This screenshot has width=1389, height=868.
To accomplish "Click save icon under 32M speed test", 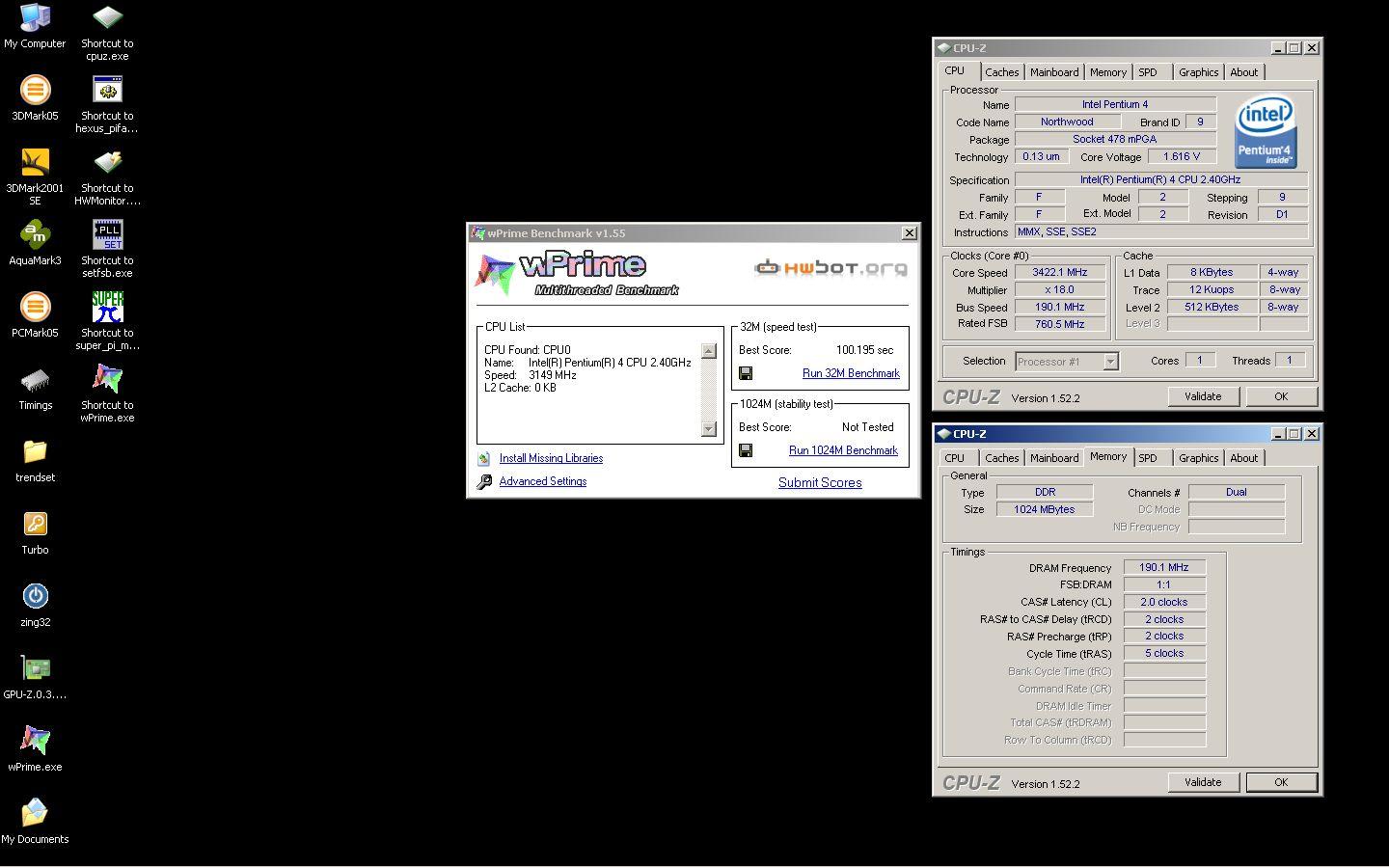I will (x=746, y=373).
